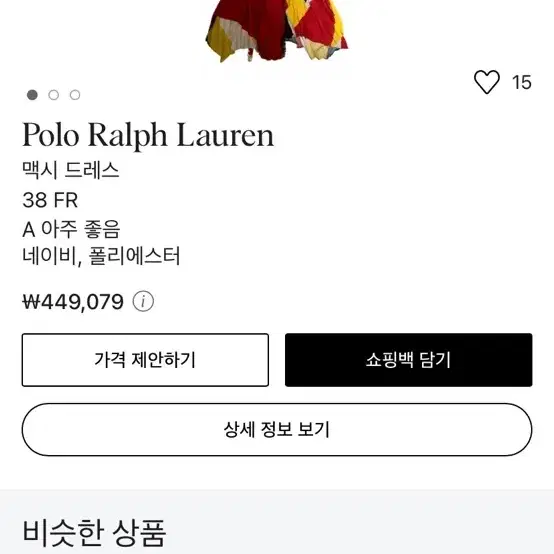Tap the A 아주 좋음 condition label
The width and height of the screenshot is (554, 554).
71,229
